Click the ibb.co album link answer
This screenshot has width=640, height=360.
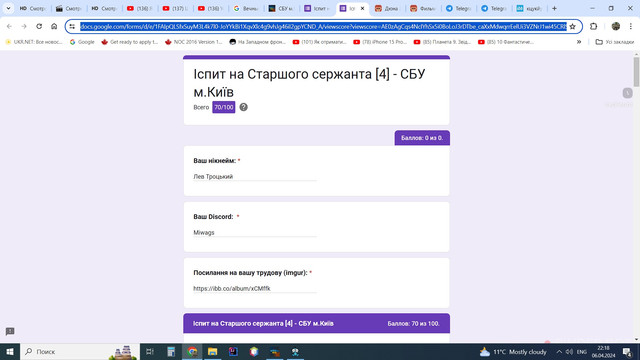232,288
